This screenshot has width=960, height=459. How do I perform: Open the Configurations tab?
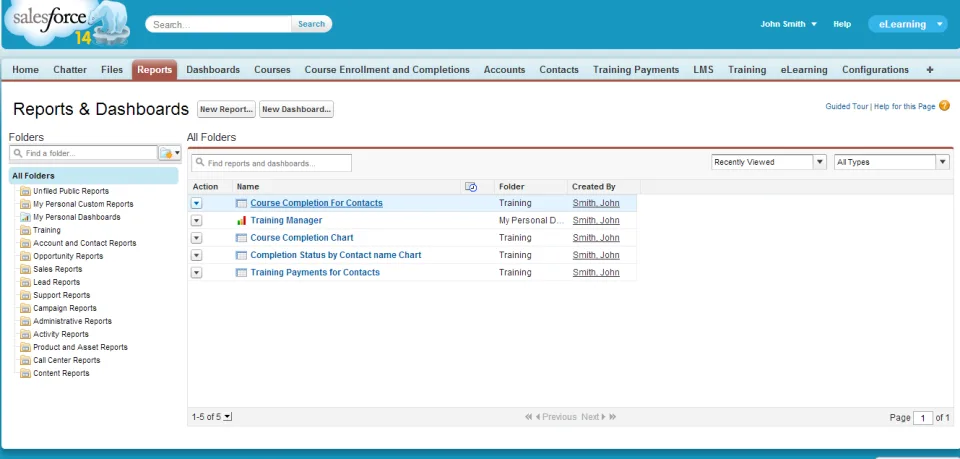(876, 70)
